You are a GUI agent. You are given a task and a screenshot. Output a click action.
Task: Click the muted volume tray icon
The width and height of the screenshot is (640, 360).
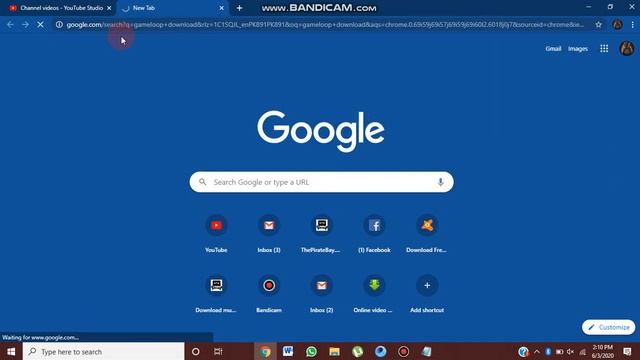pos(571,351)
